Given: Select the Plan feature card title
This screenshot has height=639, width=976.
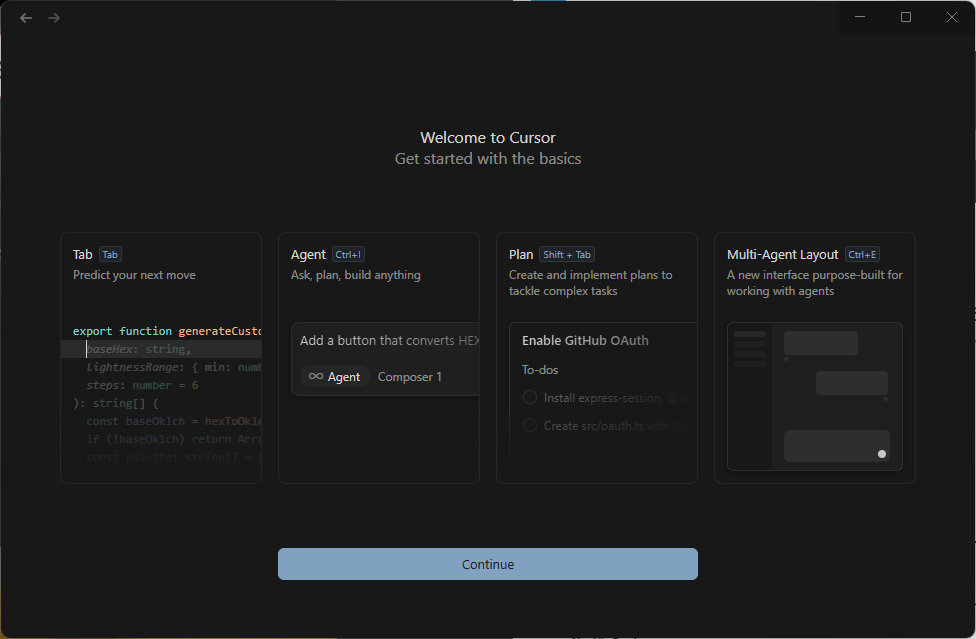Looking at the screenshot, I should click(521, 255).
